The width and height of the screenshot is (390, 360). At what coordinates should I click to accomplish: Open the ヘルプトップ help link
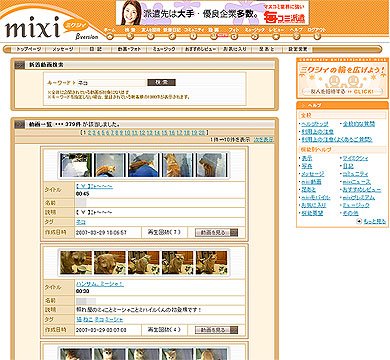[x=315, y=124]
